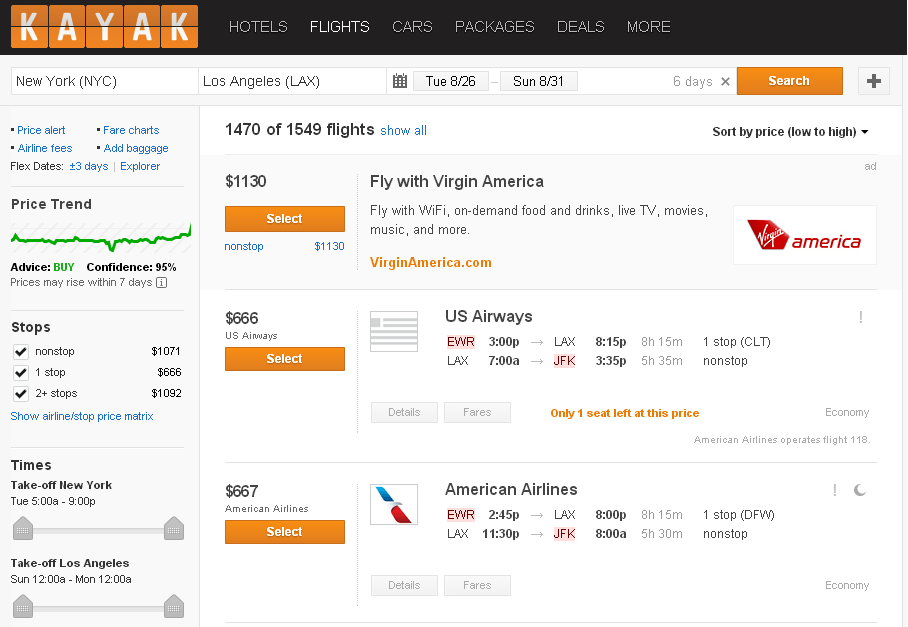
Task: Expand Fares for the American Airlines flight
Action: [477, 585]
